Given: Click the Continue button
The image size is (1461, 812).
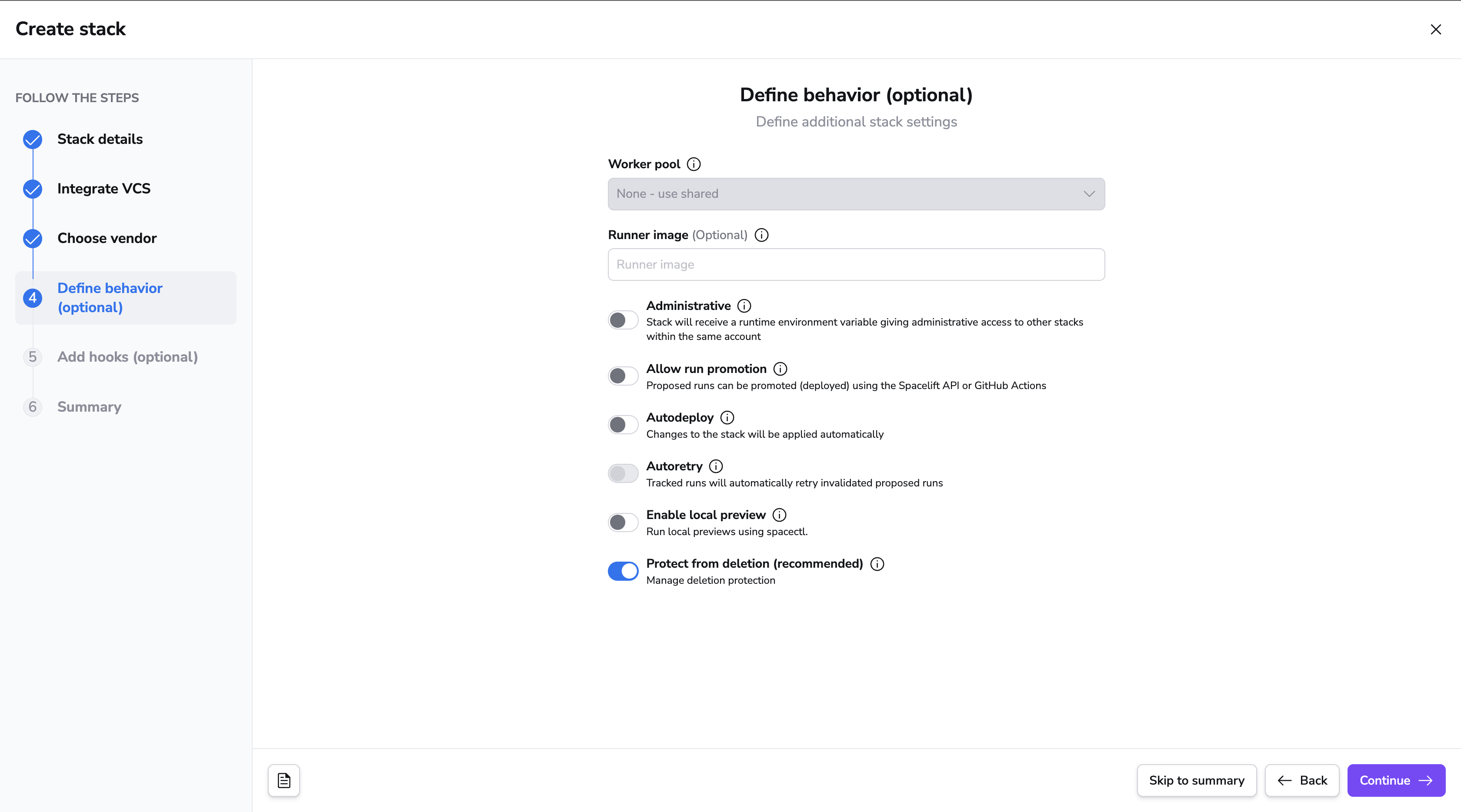Looking at the screenshot, I should [x=1396, y=781].
